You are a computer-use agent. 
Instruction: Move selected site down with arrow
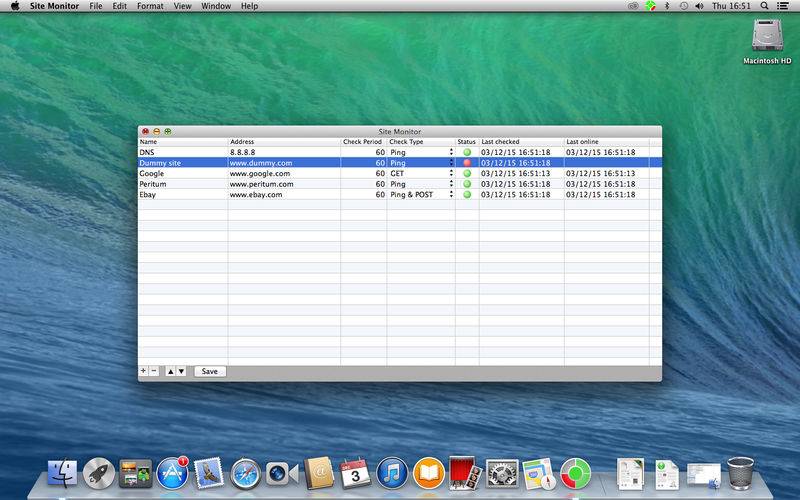181,371
